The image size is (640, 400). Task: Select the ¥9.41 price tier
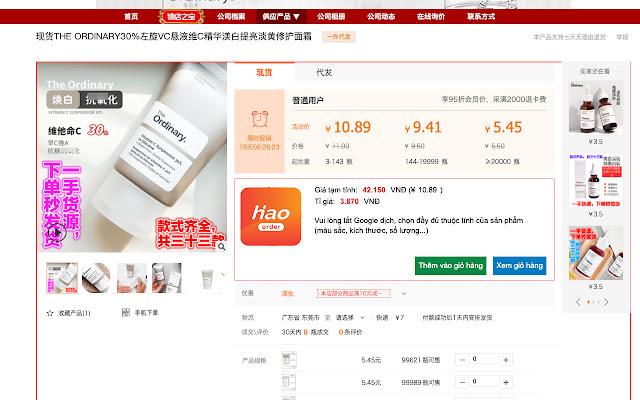coord(423,128)
